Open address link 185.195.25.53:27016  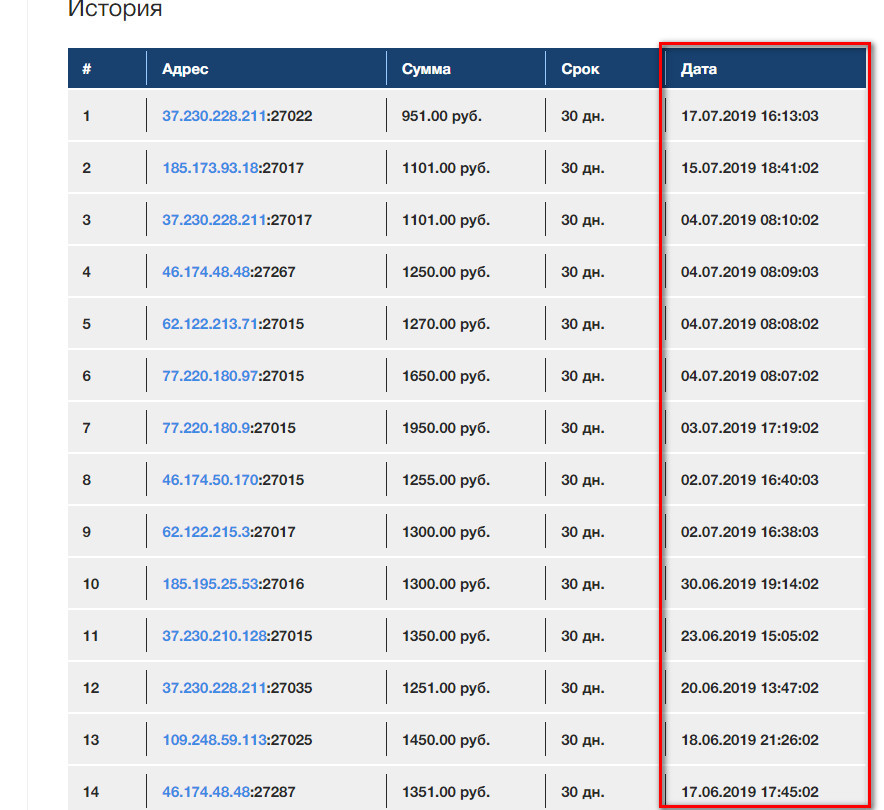(x=233, y=584)
